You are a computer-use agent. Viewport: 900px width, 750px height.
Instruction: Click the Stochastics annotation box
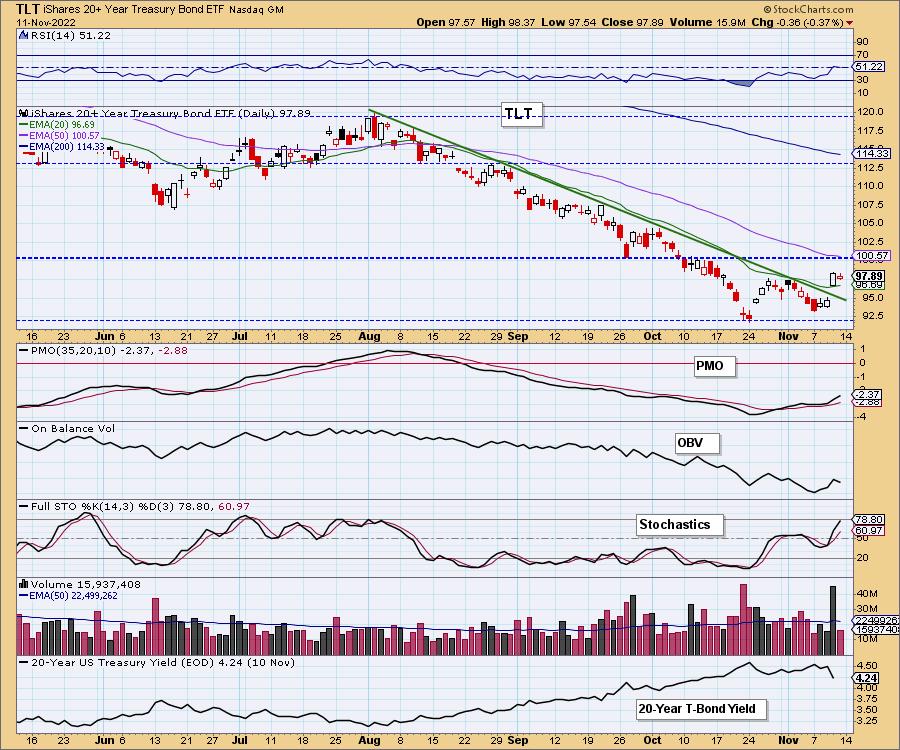(680, 524)
